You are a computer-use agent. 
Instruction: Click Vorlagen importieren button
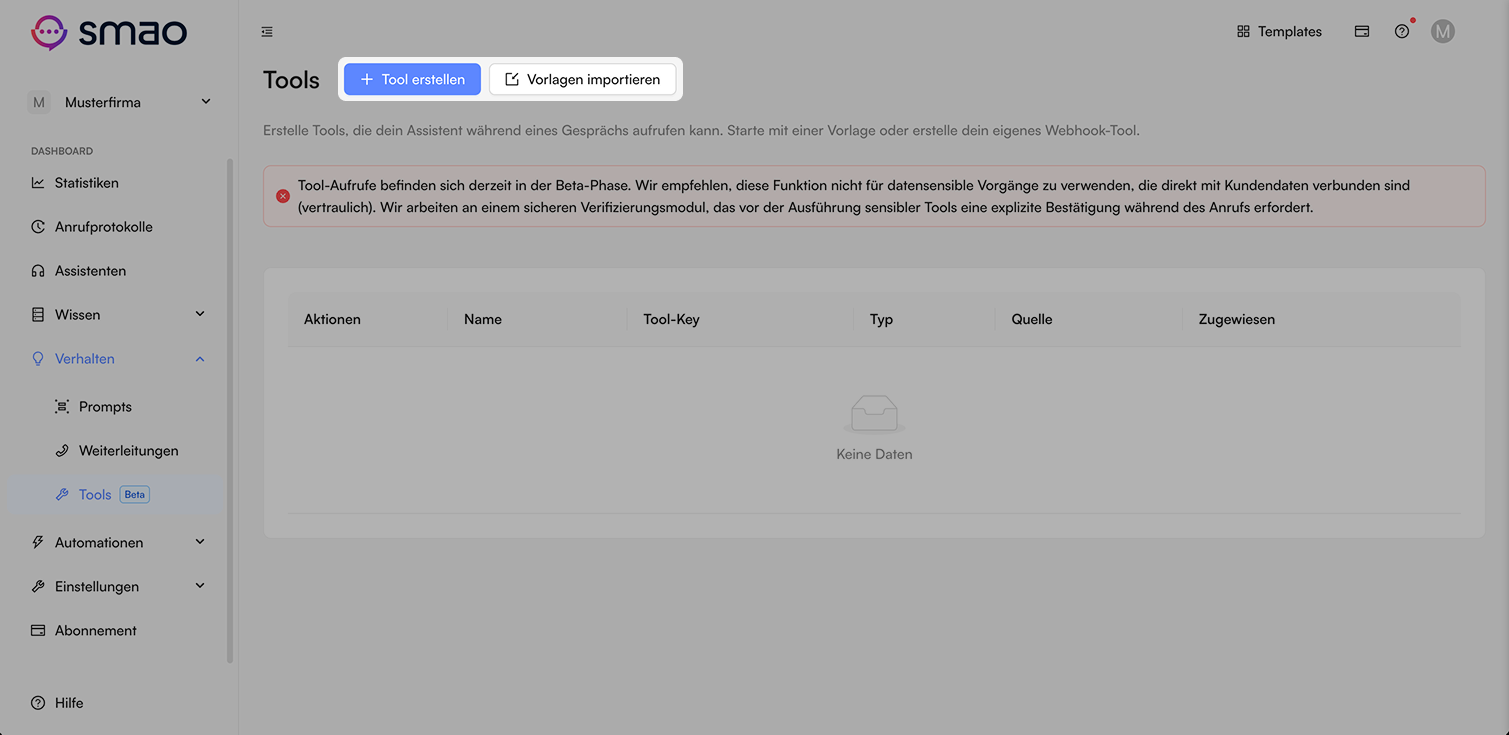click(x=582, y=79)
